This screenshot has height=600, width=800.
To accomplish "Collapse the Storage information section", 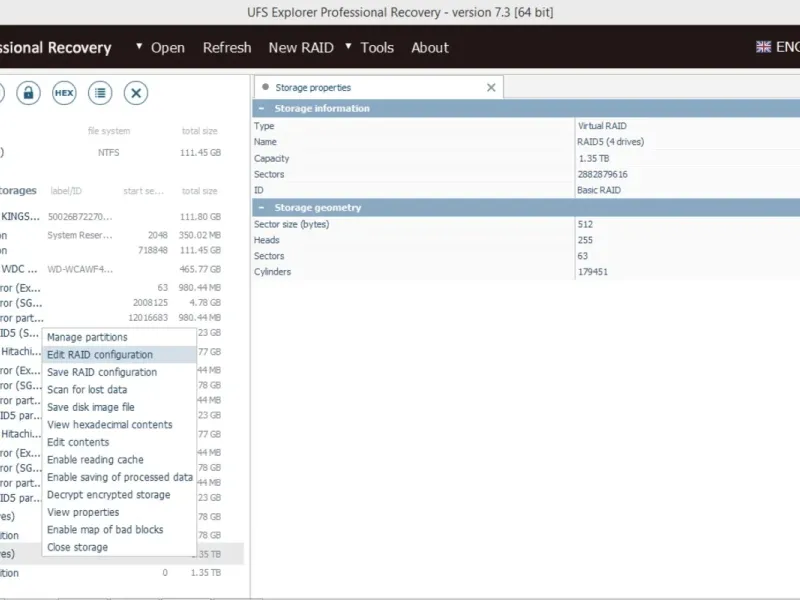I will (262, 108).
